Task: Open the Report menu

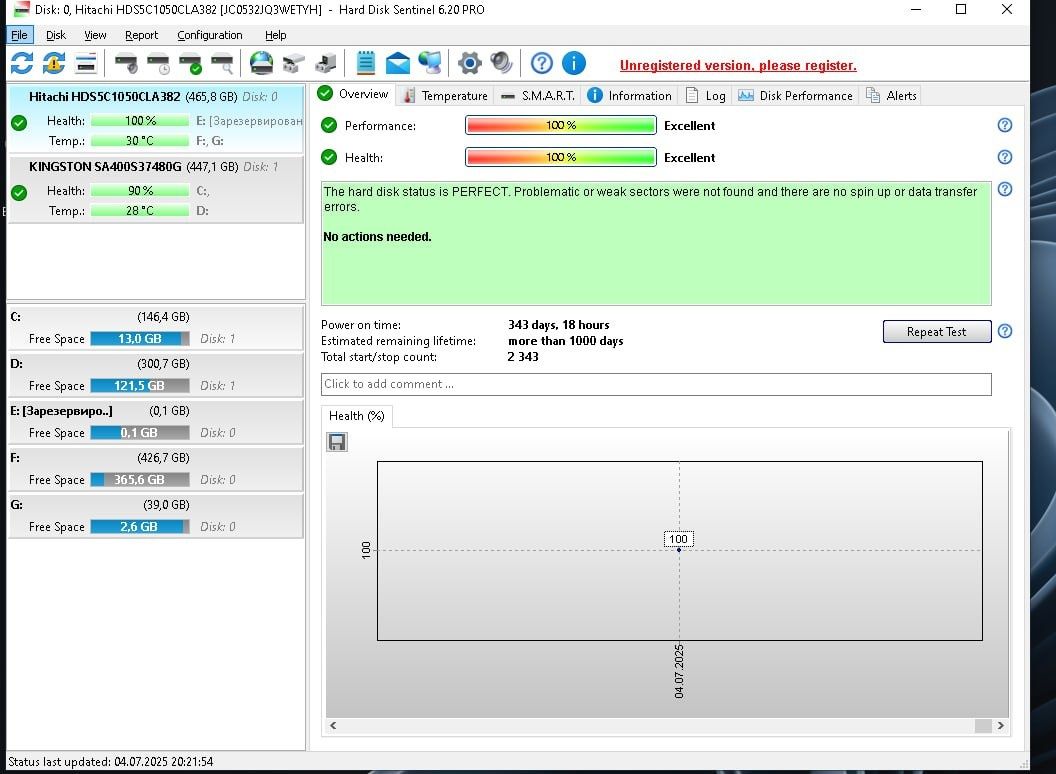Action: click(x=141, y=35)
